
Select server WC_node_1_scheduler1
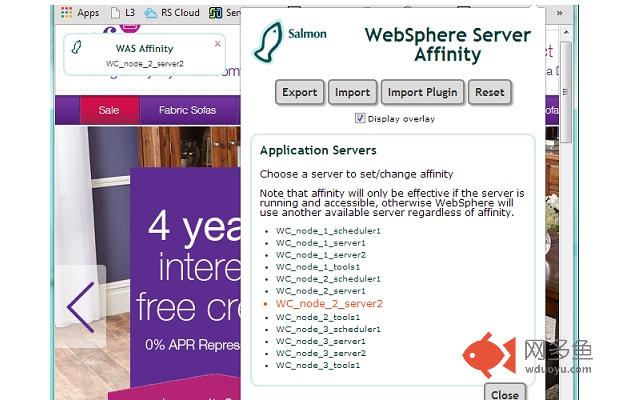328,231
